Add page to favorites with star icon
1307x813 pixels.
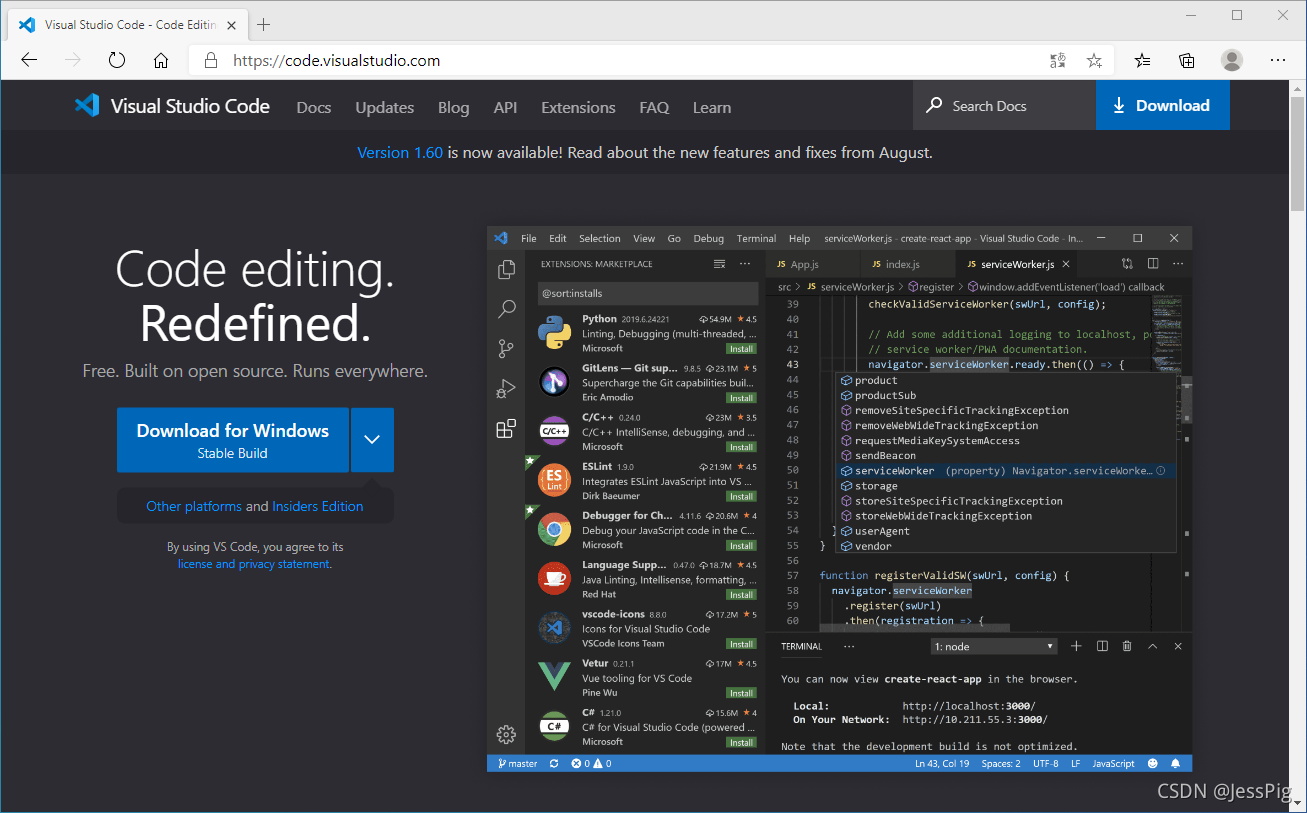coord(1094,60)
